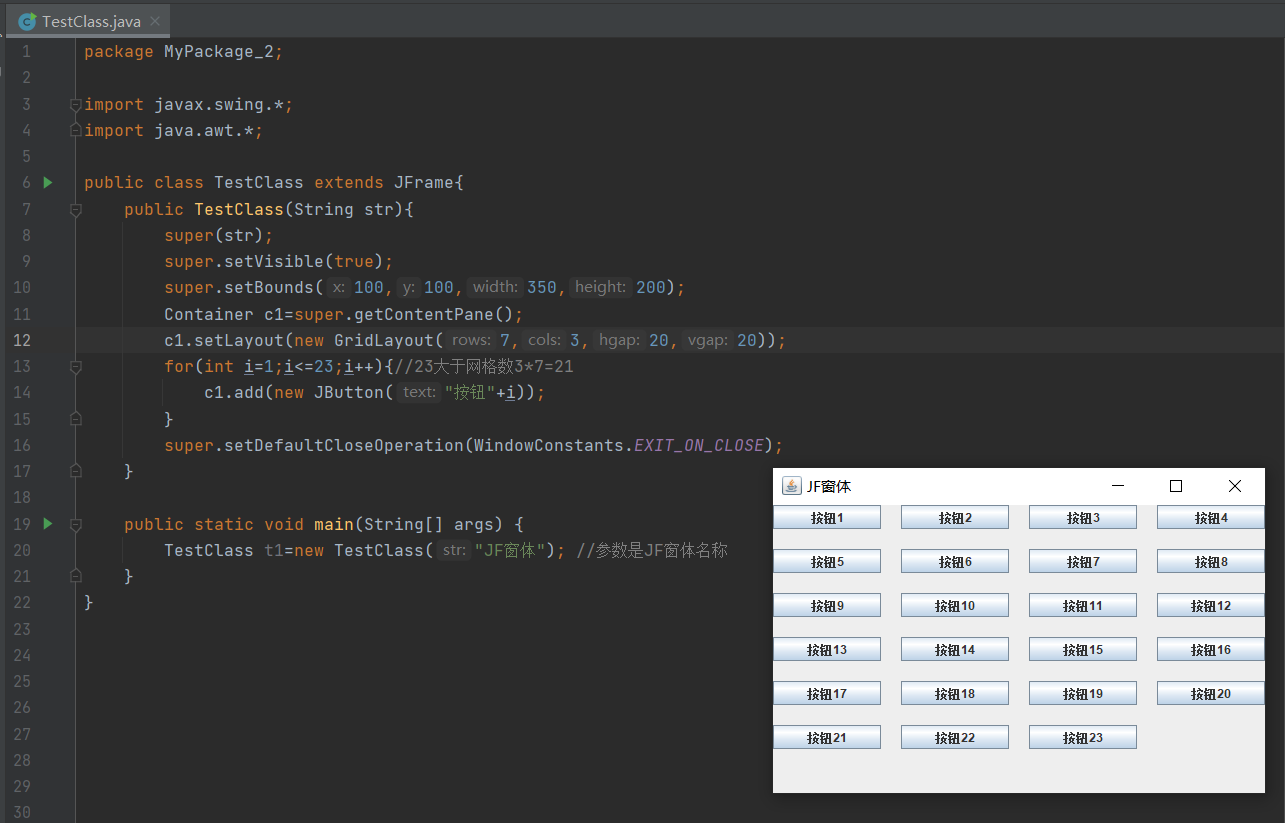
Task: Click 'getContentPane' on line 11
Action: (x=424, y=314)
